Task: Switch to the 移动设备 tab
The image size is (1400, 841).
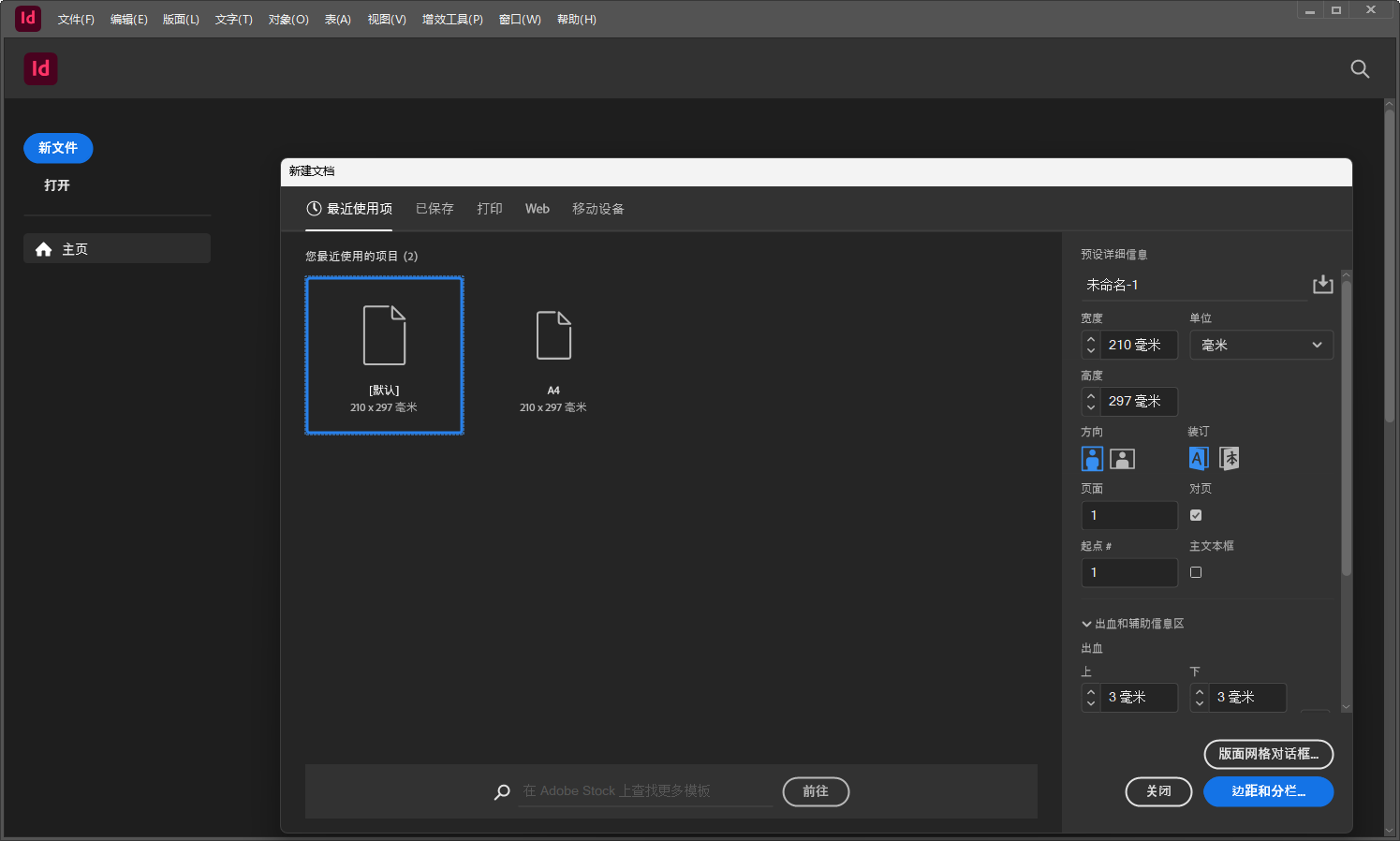Action: (598, 209)
